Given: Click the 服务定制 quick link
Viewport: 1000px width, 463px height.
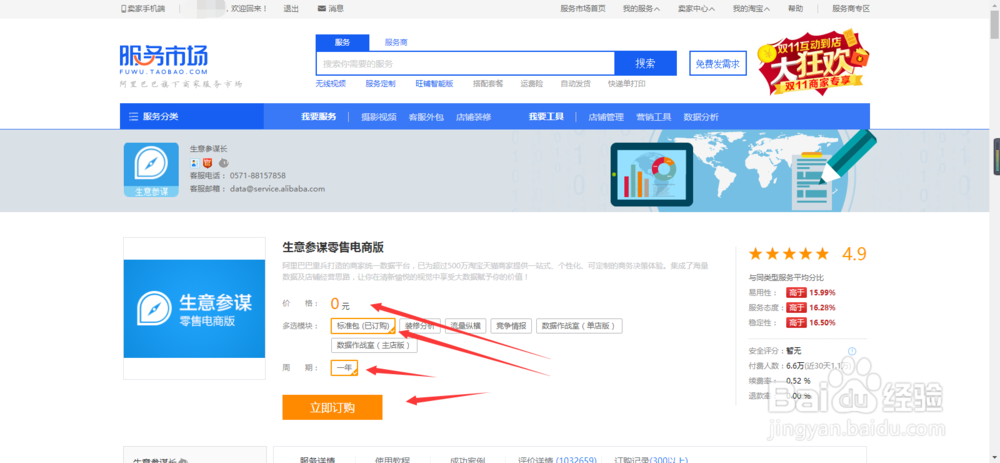Looking at the screenshot, I should (380, 84).
